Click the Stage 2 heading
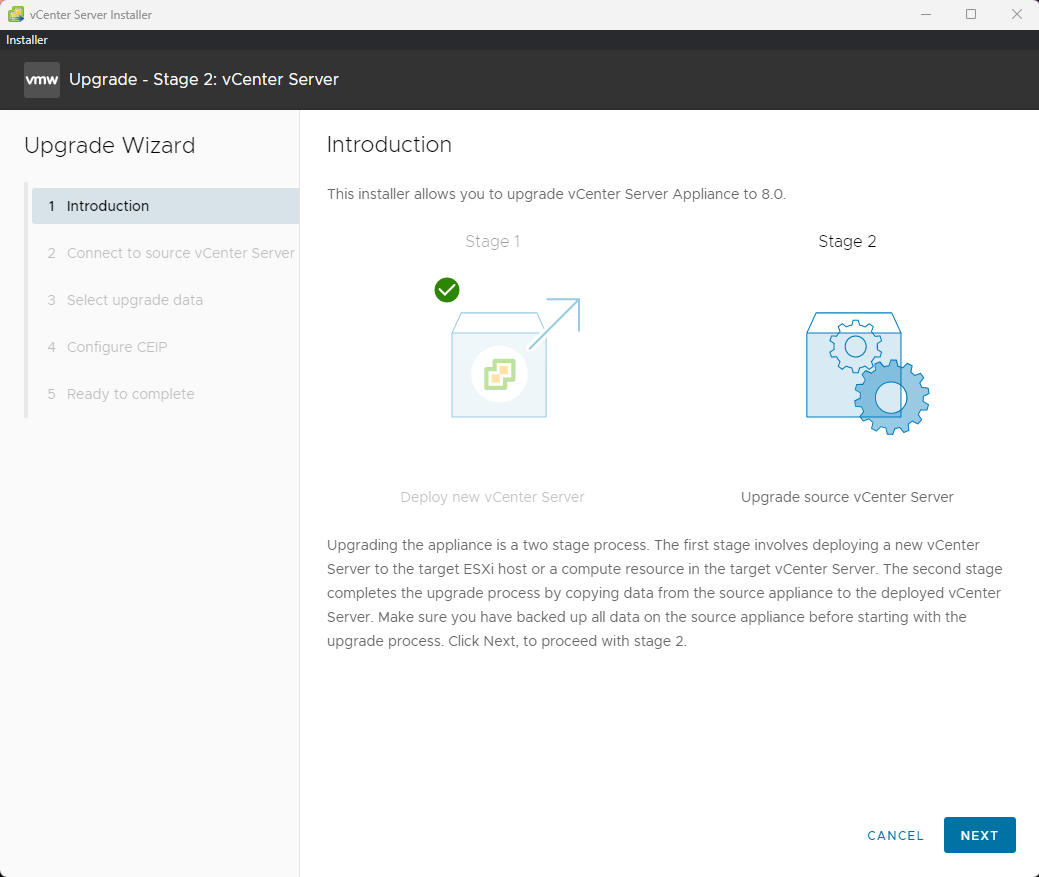The width and height of the screenshot is (1039, 877). 847,241
